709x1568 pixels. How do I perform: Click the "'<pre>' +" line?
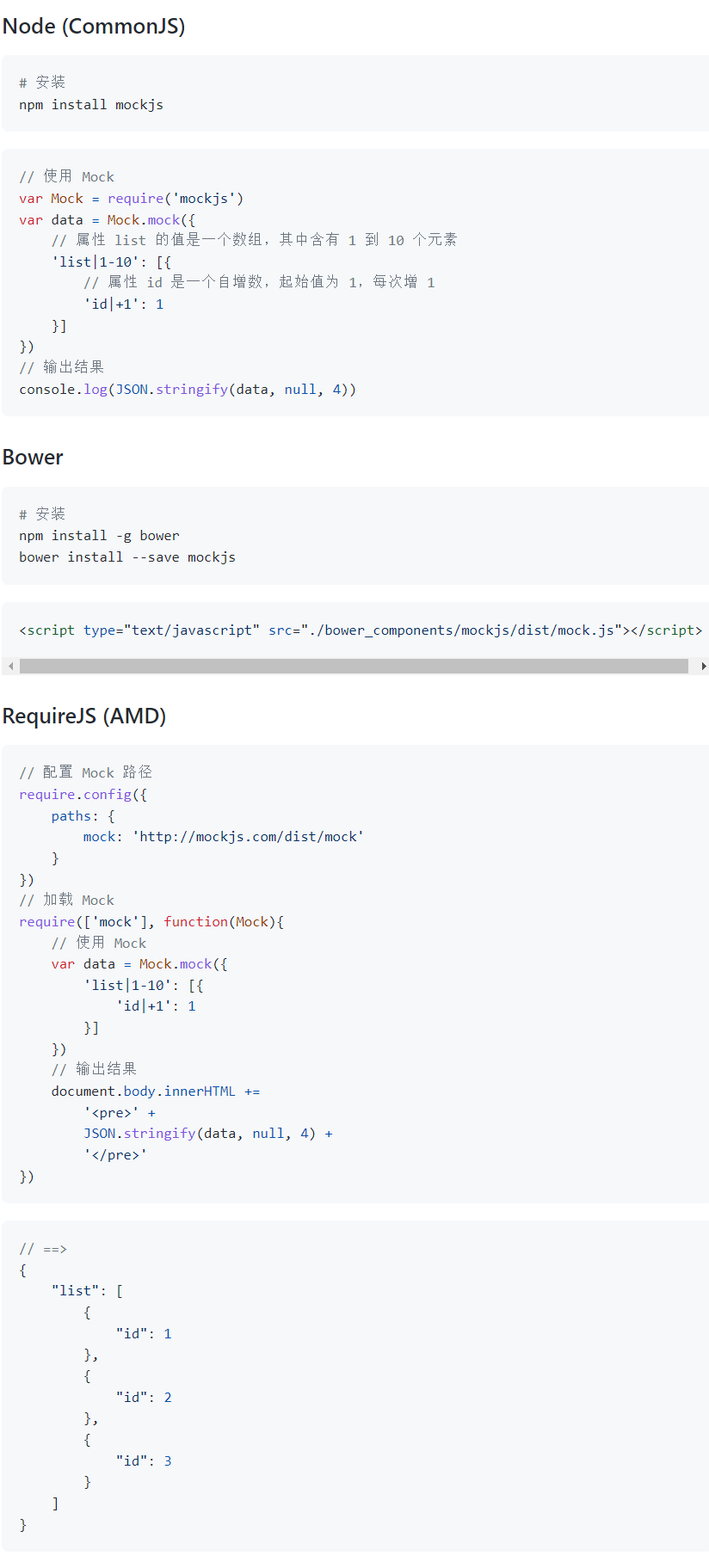click(x=120, y=1113)
